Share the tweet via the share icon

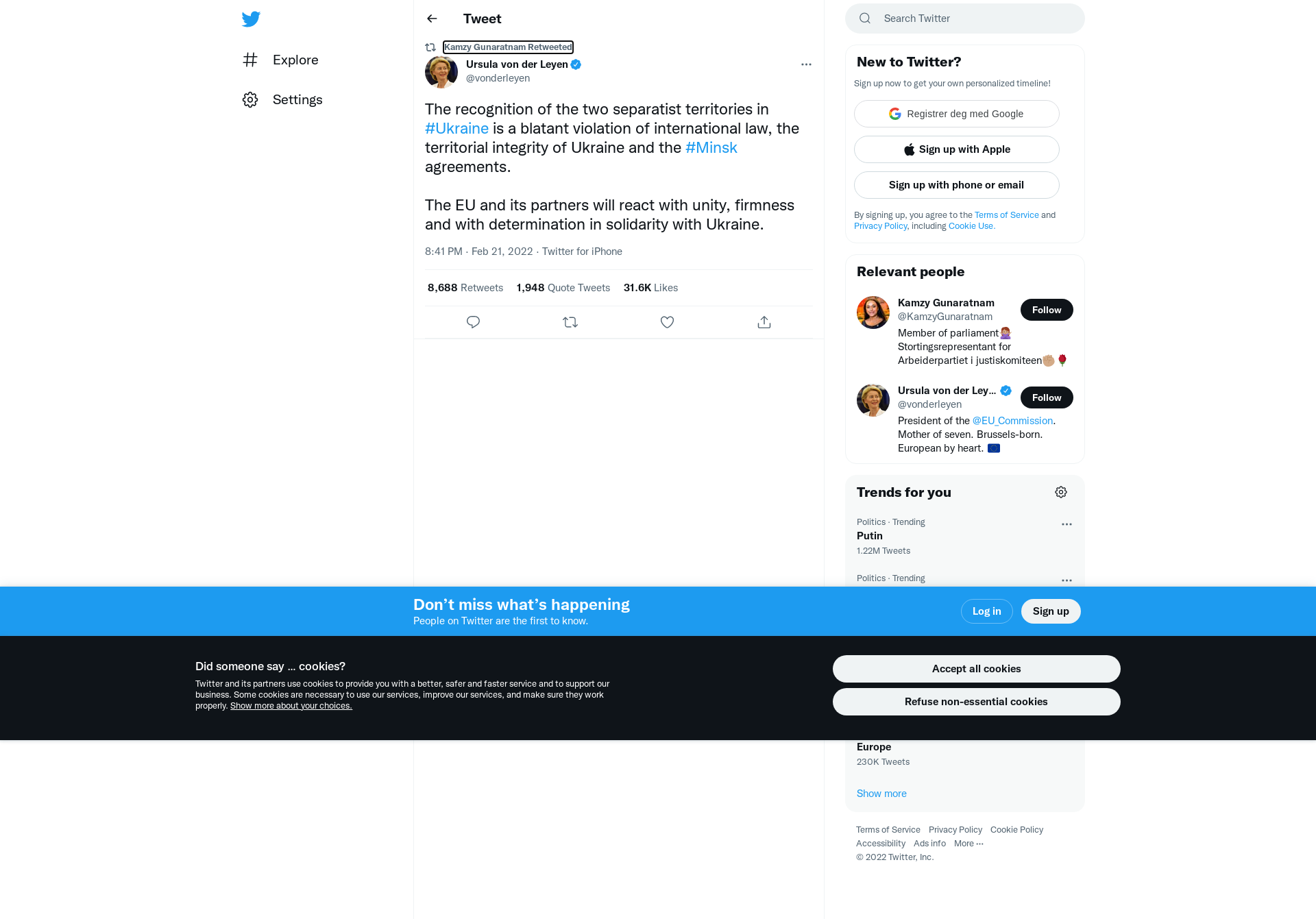coord(764,322)
